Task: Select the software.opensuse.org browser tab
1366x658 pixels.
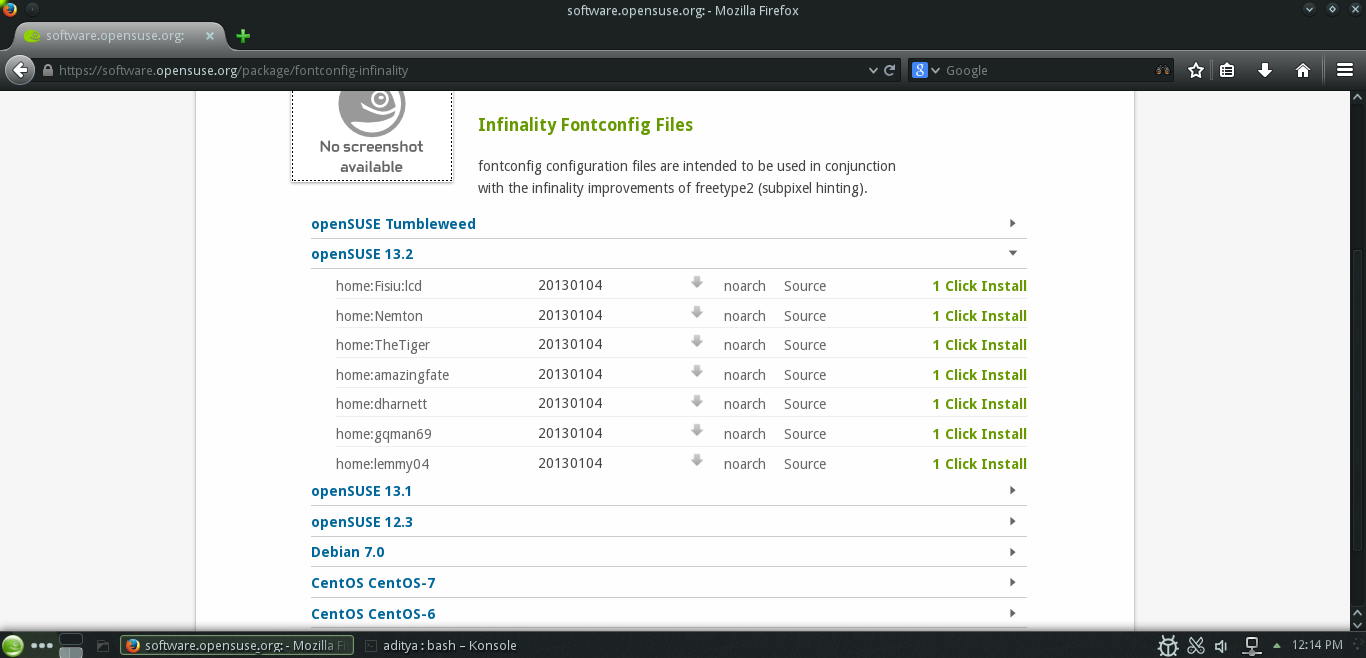Action: pos(118,35)
